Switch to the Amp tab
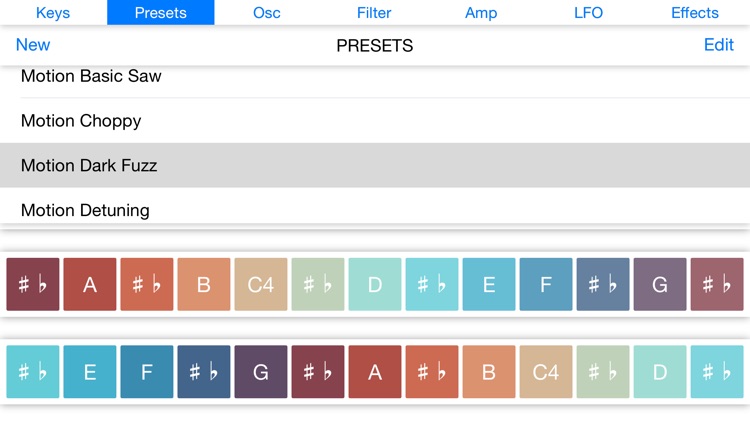Screen dimensions: 750x422 481,12
